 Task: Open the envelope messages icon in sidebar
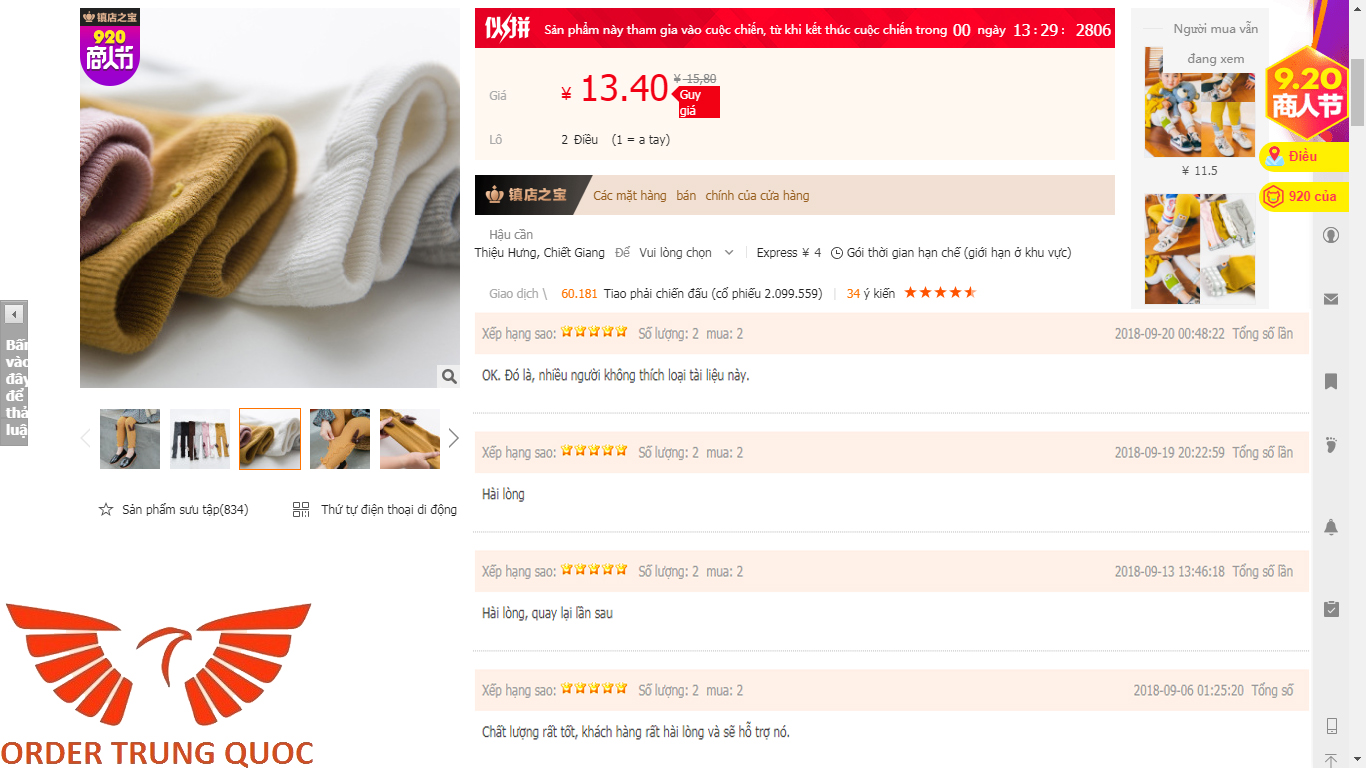[x=1331, y=299]
